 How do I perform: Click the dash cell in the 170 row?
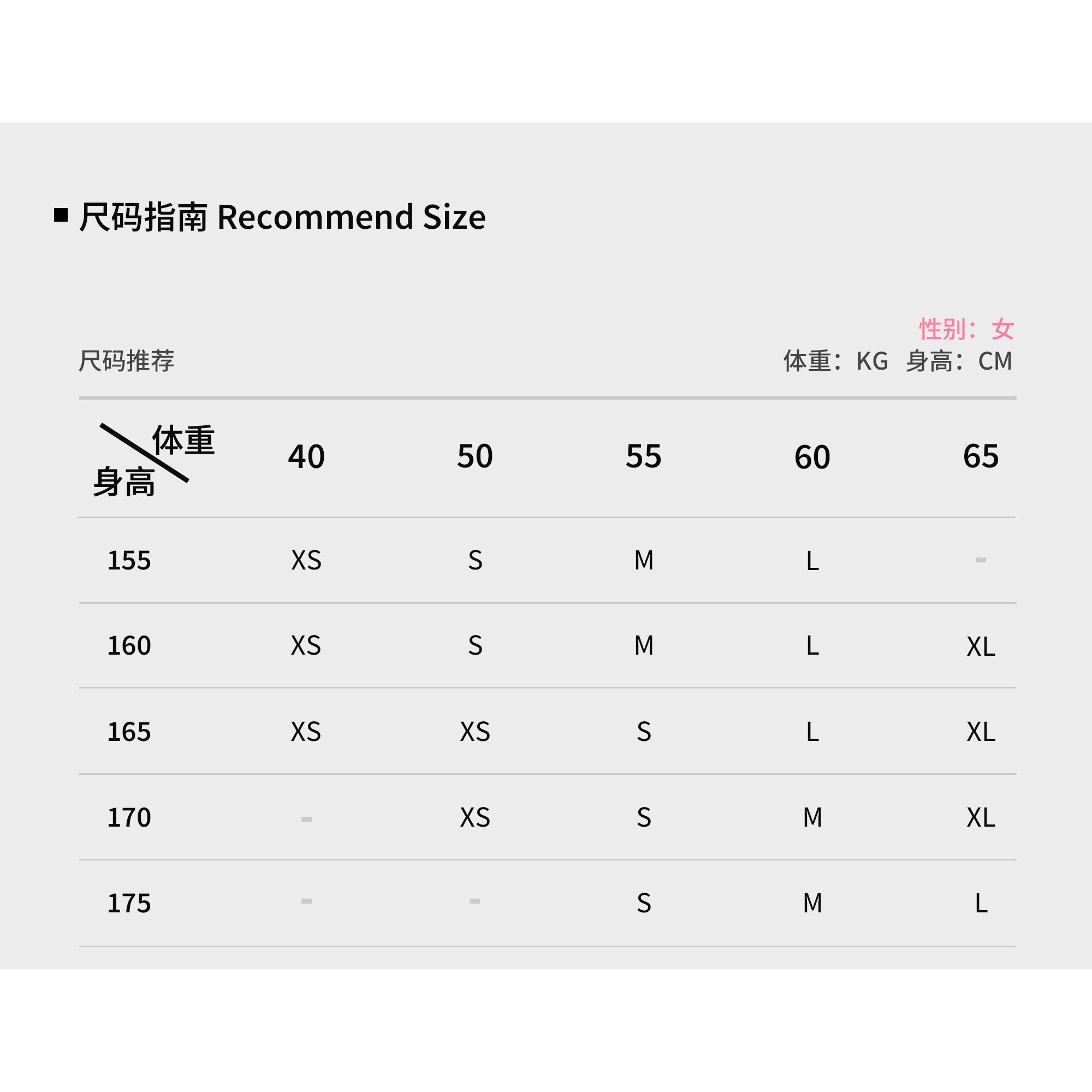click(x=306, y=819)
